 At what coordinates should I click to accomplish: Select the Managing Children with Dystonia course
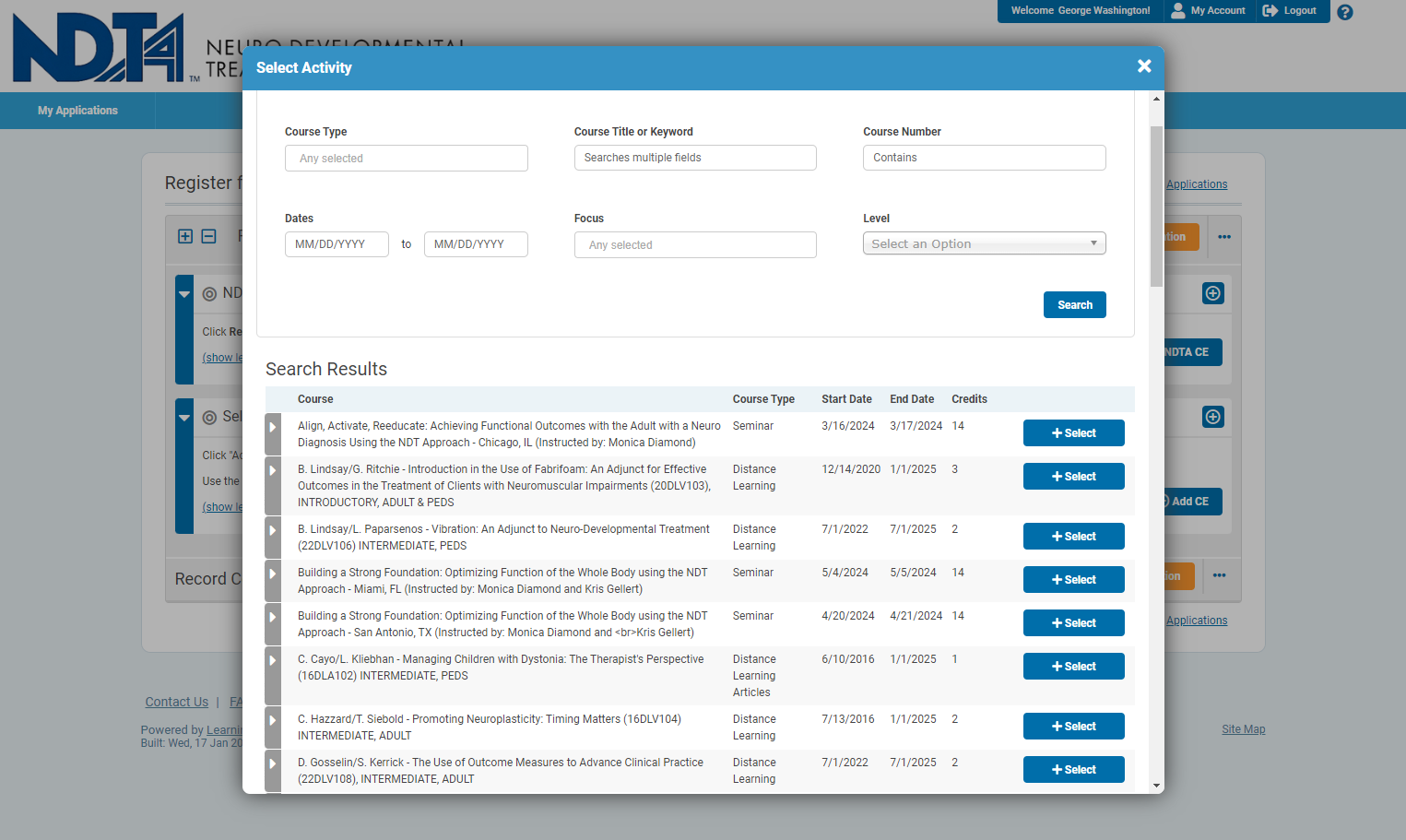click(1073, 667)
